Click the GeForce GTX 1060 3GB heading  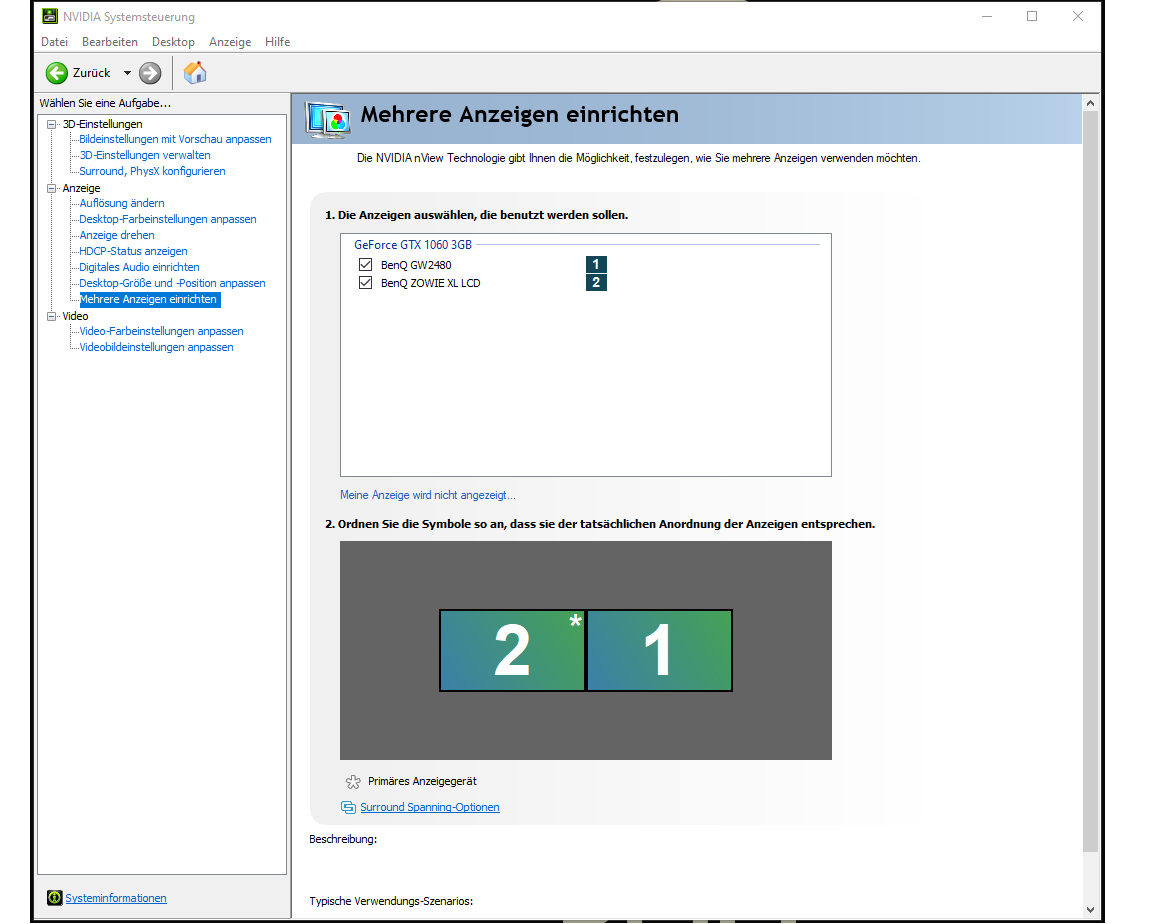pyautogui.click(x=413, y=245)
